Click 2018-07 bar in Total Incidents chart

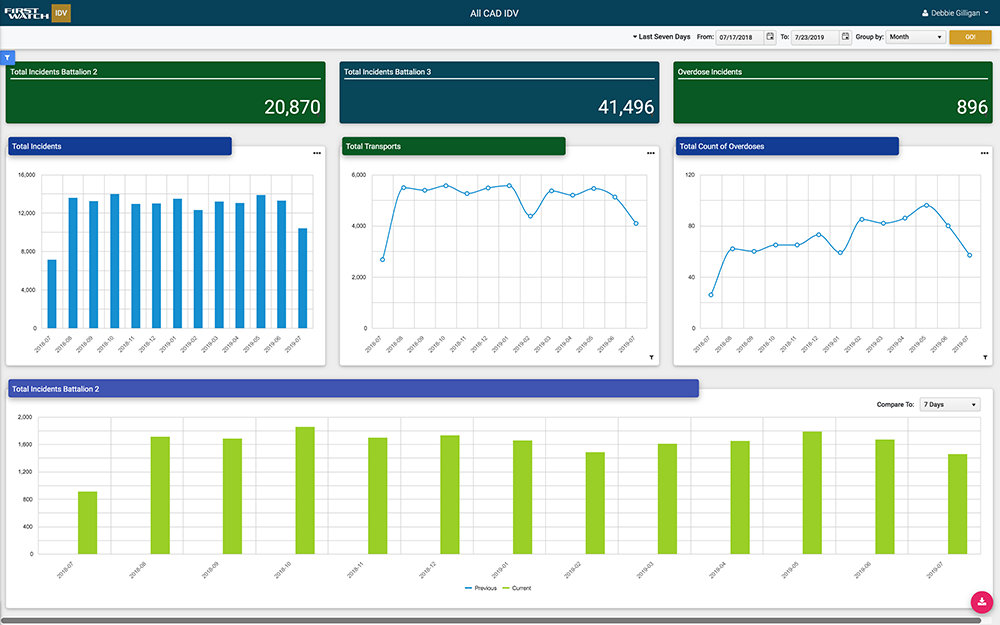tap(52, 294)
